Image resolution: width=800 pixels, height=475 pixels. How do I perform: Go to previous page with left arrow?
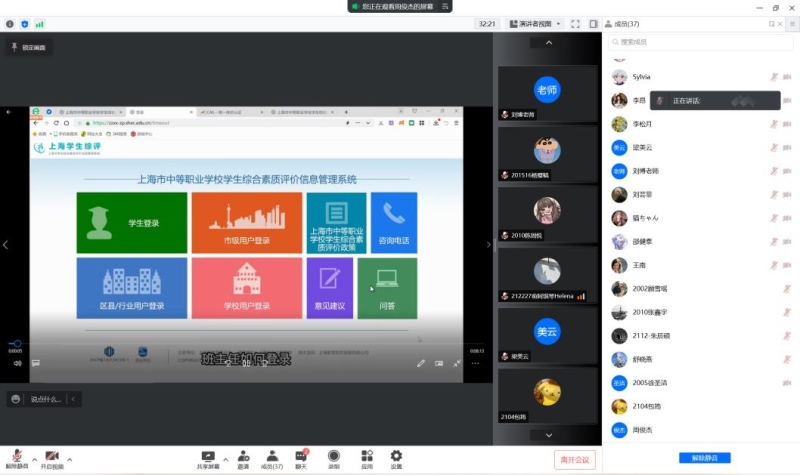6,245
